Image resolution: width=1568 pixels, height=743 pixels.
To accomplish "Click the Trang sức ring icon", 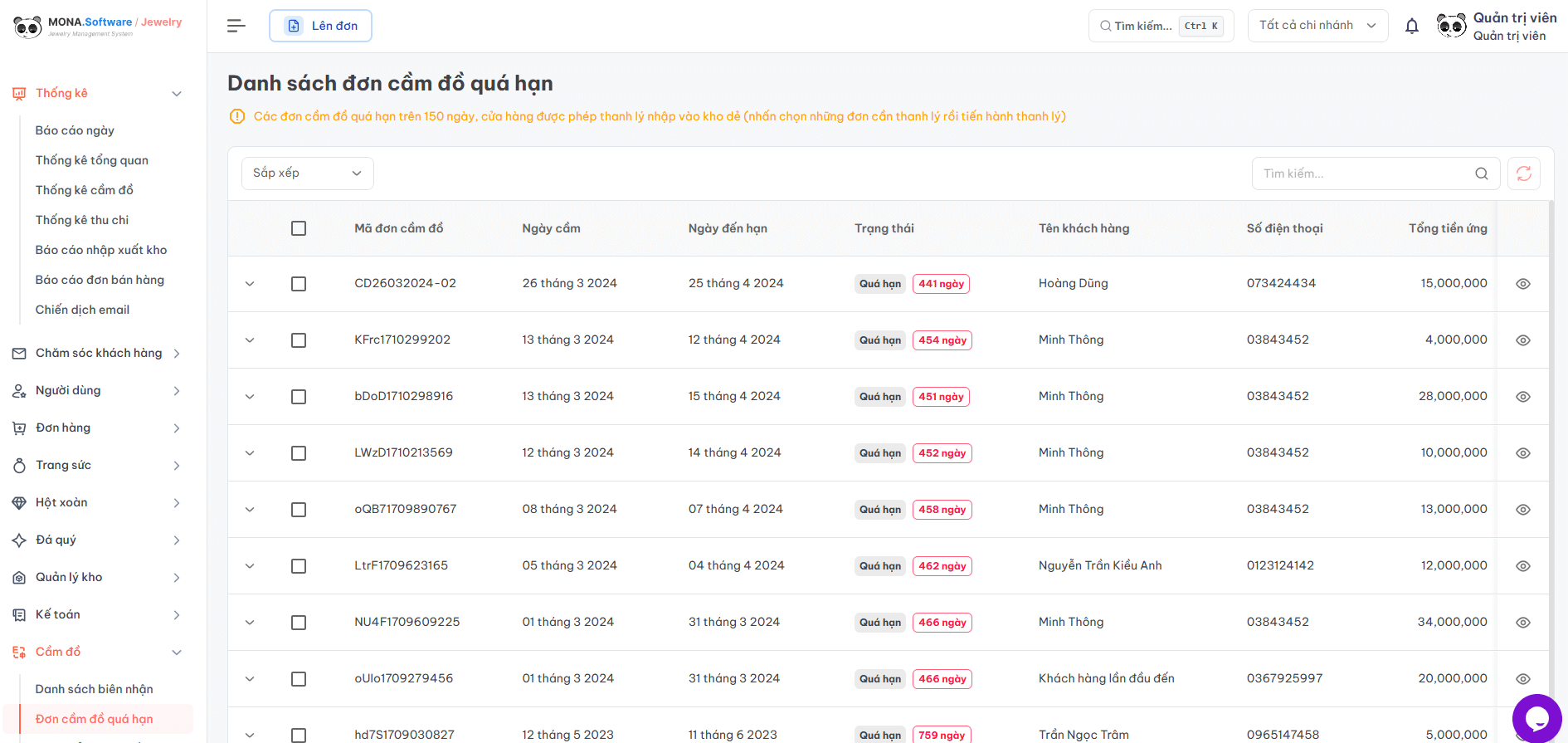I will coord(19,466).
